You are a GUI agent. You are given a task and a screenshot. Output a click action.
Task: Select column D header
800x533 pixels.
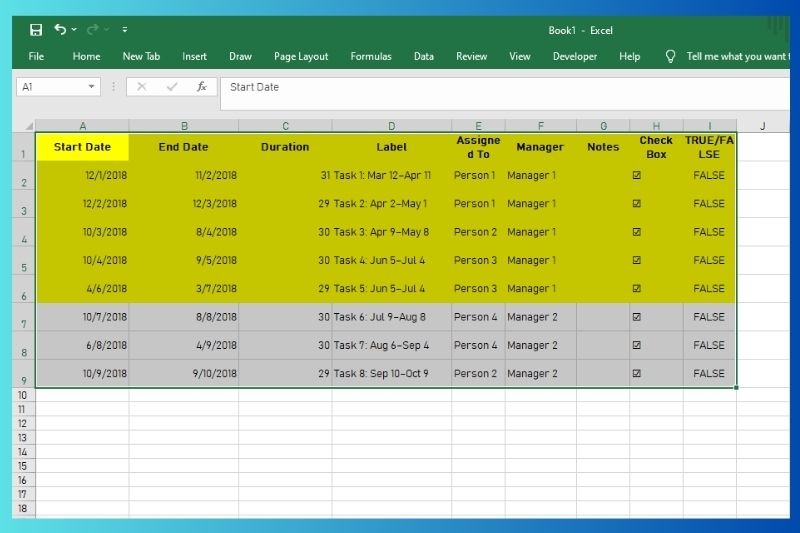pos(391,125)
